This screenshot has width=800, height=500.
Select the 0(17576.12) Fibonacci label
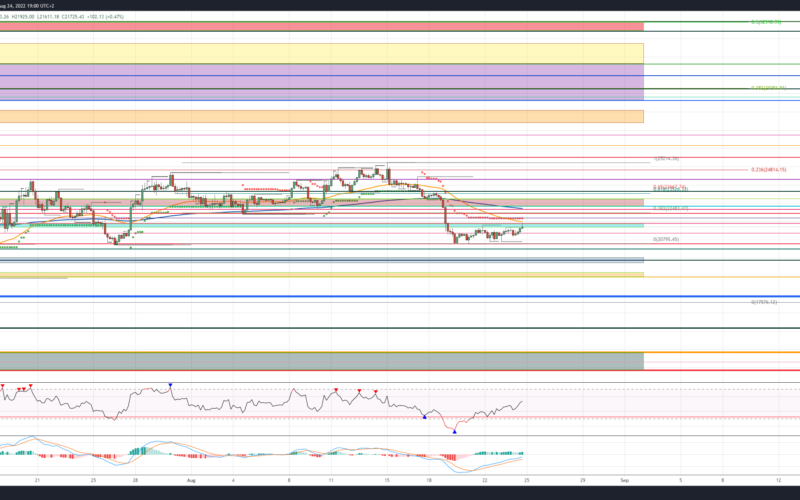(x=764, y=302)
